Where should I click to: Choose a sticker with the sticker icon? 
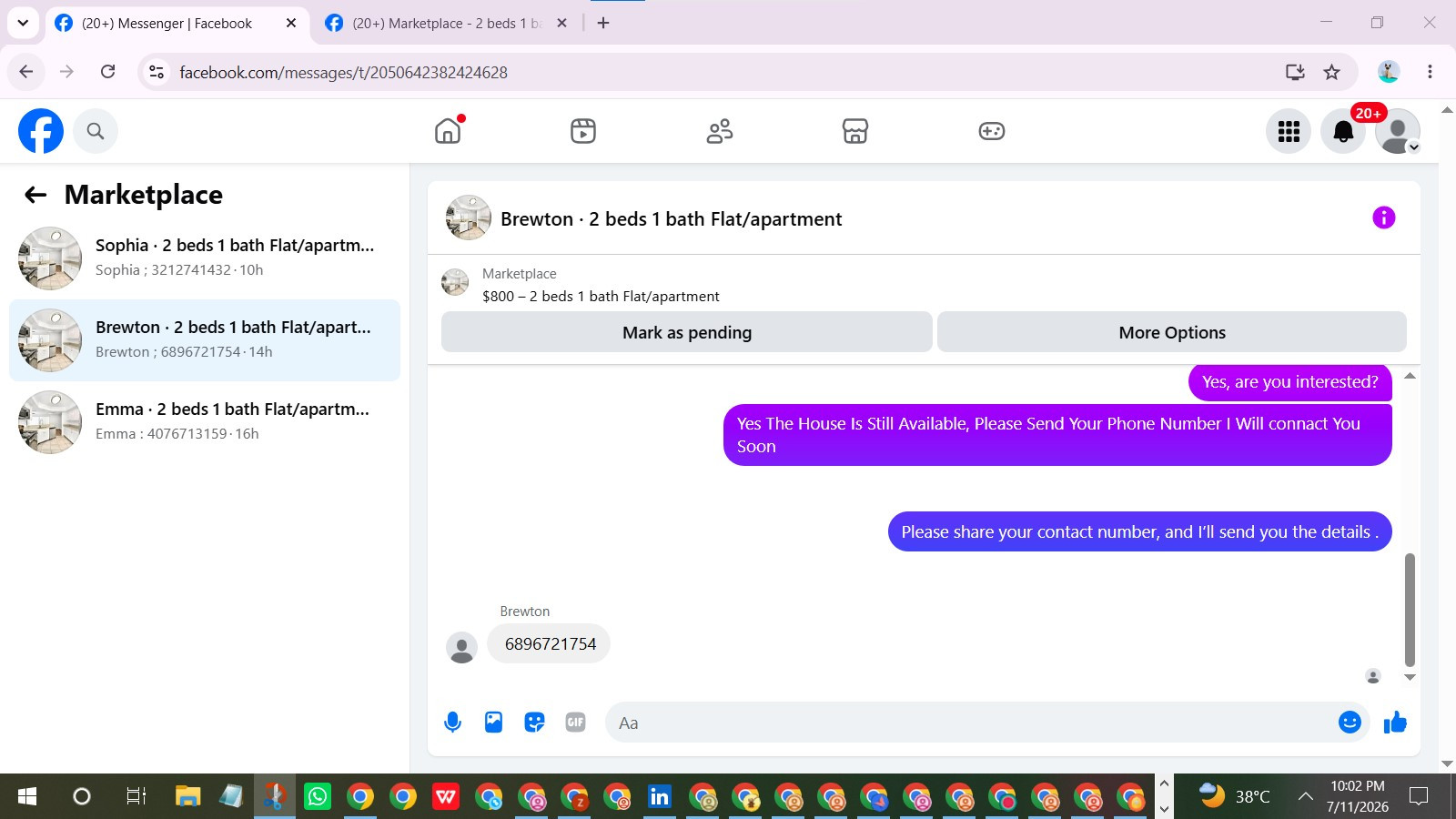(534, 723)
